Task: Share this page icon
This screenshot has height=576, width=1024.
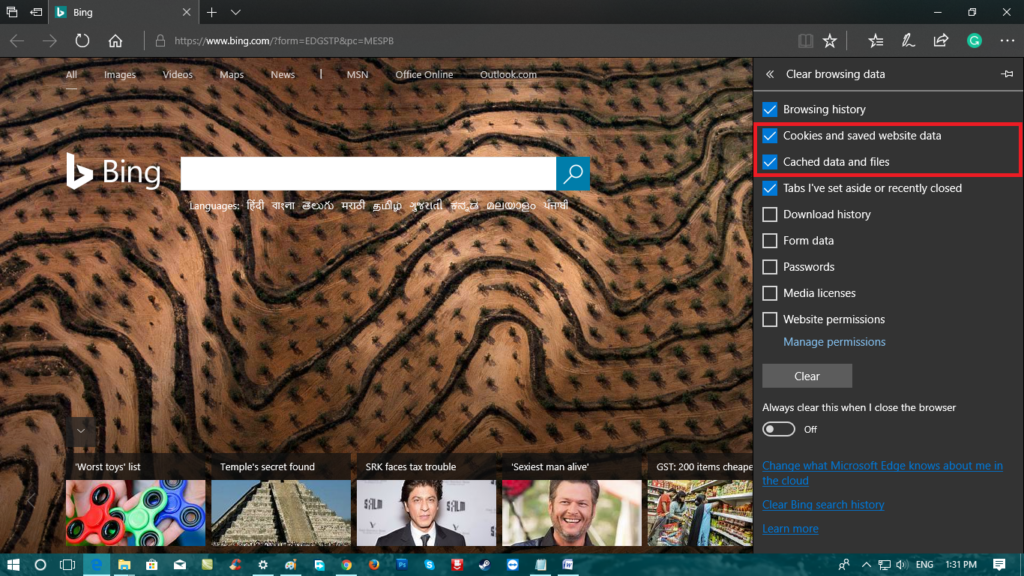Action: tap(940, 40)
